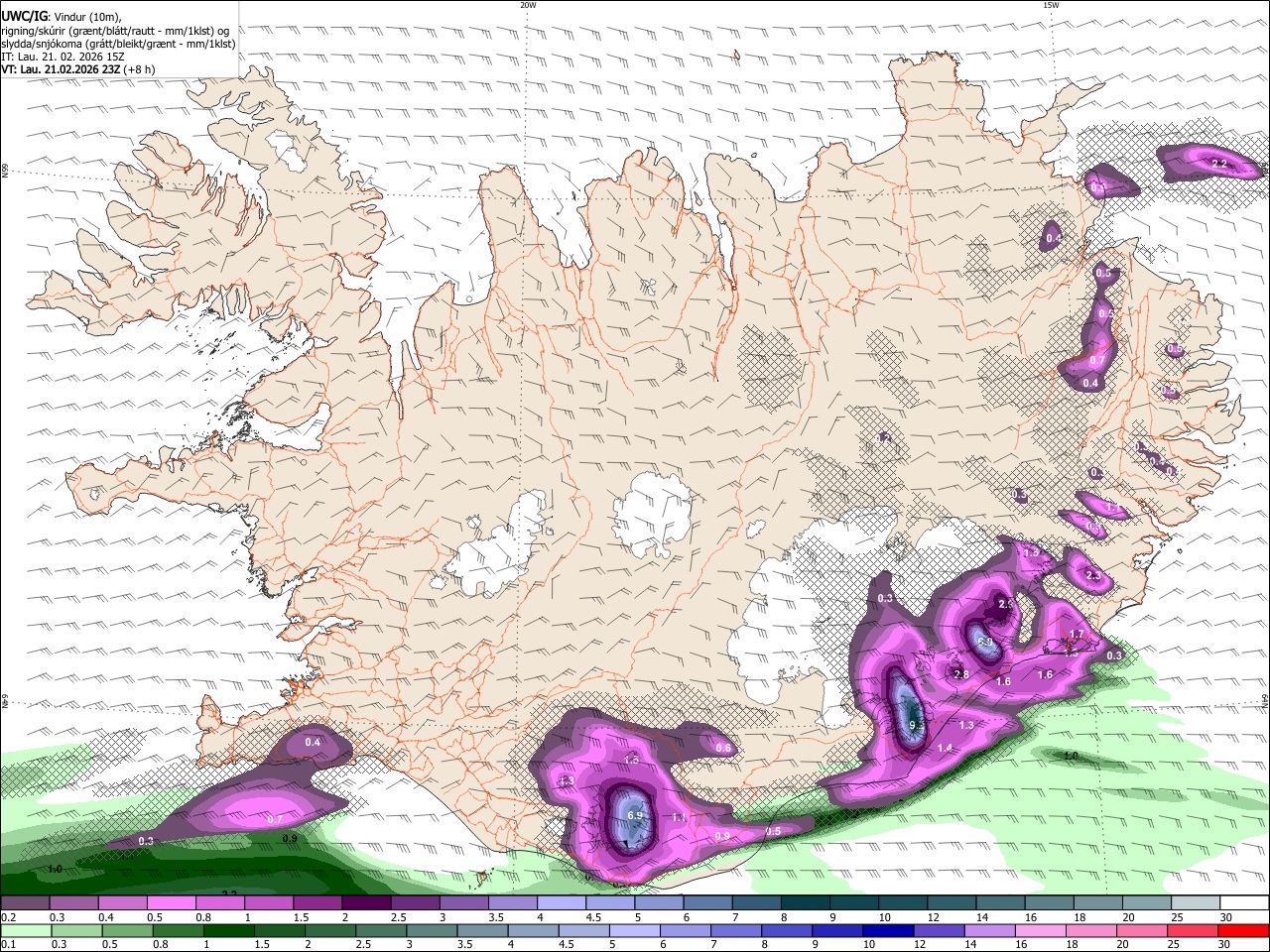Pick the dark violet legend swatch between 2 and 2.5
This screenshot has height=952, width=1270.
[366, 903]
